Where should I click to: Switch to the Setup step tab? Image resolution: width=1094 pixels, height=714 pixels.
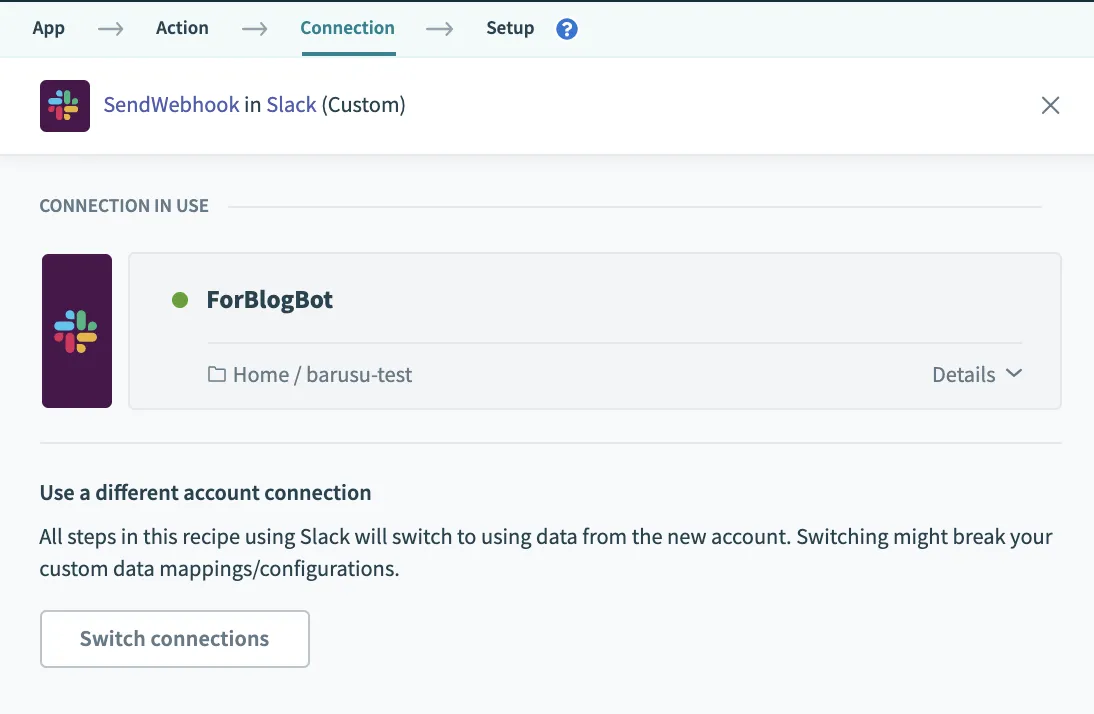(x=510, y=28)
